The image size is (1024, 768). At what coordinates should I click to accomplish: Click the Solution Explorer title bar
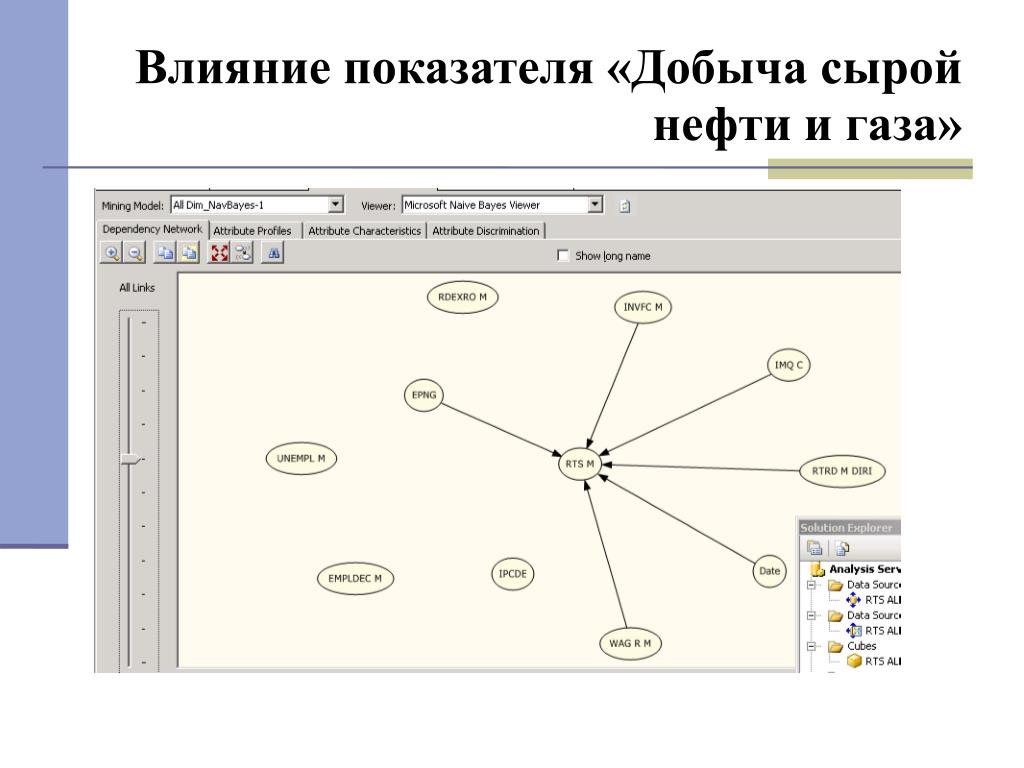(x=850, y=528)
